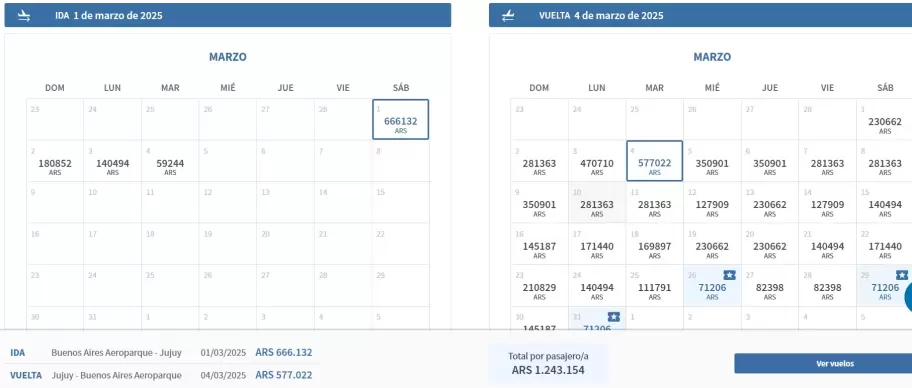Click the total 'ARS 1.243.154'
Viewport: 912px width, 388px height.
coord(548,370)
